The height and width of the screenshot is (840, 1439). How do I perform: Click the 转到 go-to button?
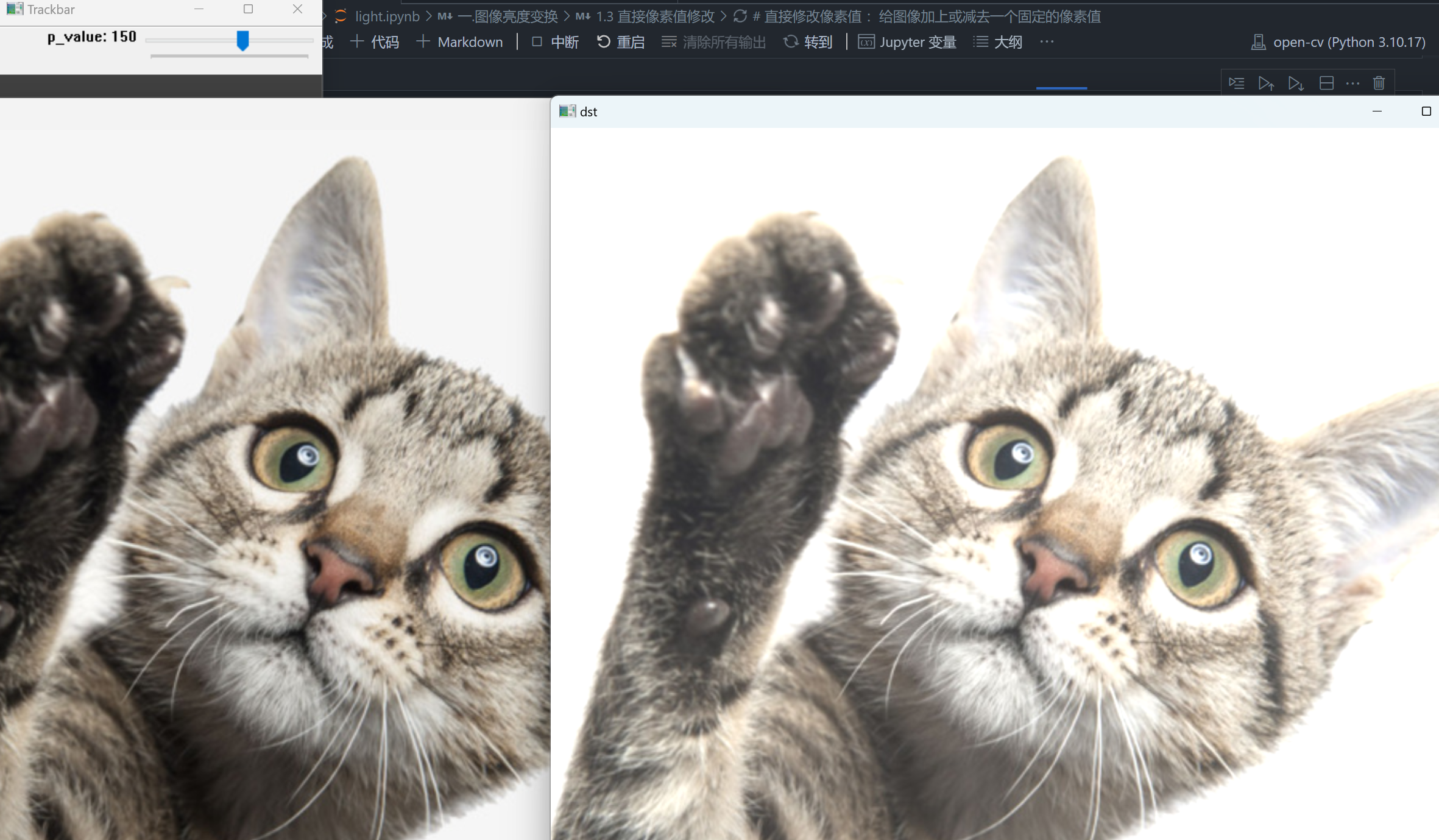(808, 42)
